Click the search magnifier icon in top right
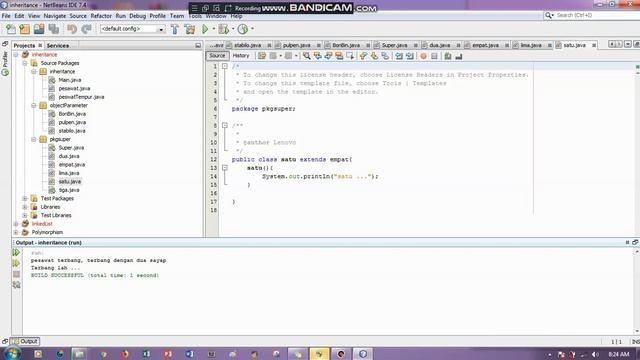Screen dimensions: 640x360 tap(549, 15)
